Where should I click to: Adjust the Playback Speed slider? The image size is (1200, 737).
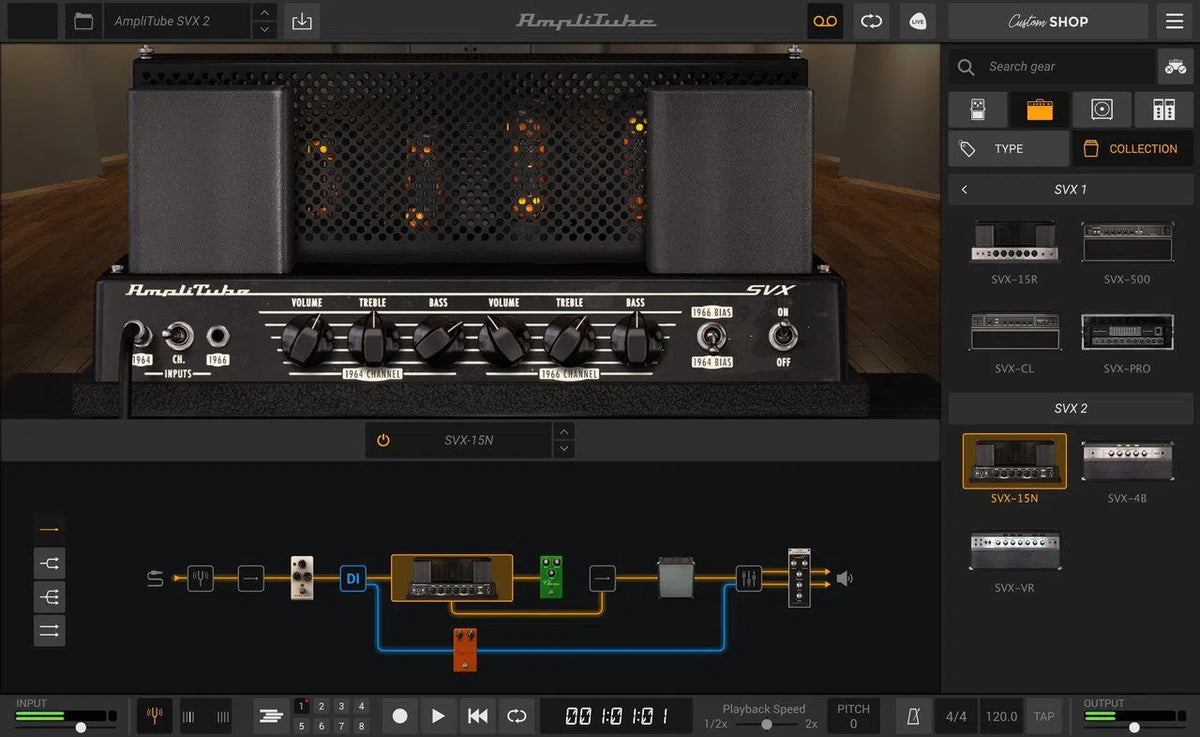pos(766,722)
